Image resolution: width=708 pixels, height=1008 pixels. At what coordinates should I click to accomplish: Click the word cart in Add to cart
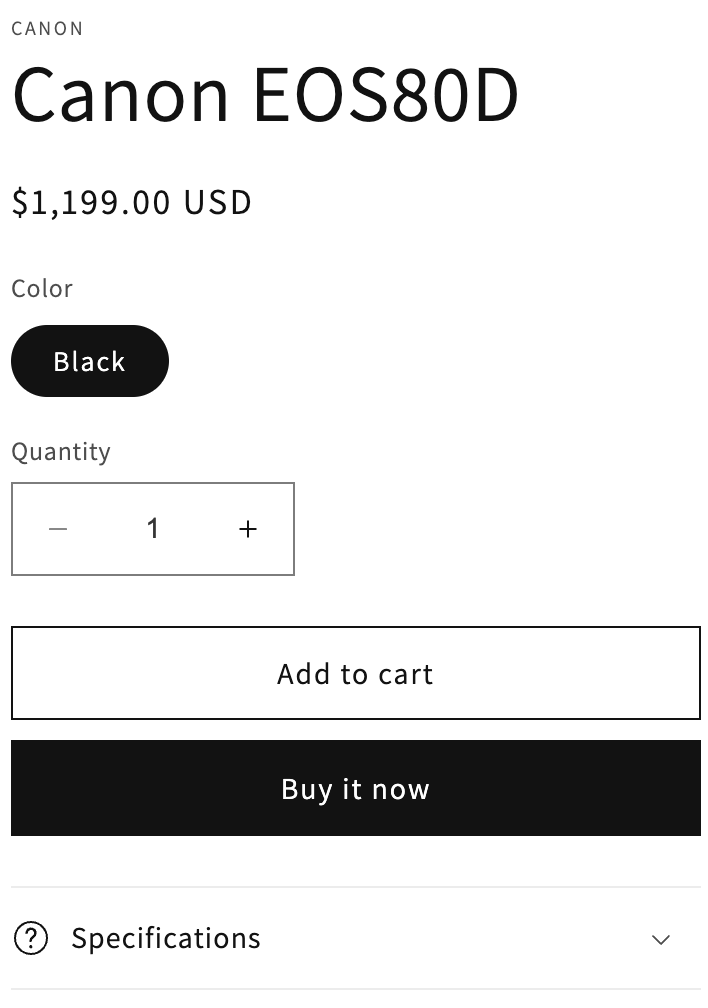(406, 674)
